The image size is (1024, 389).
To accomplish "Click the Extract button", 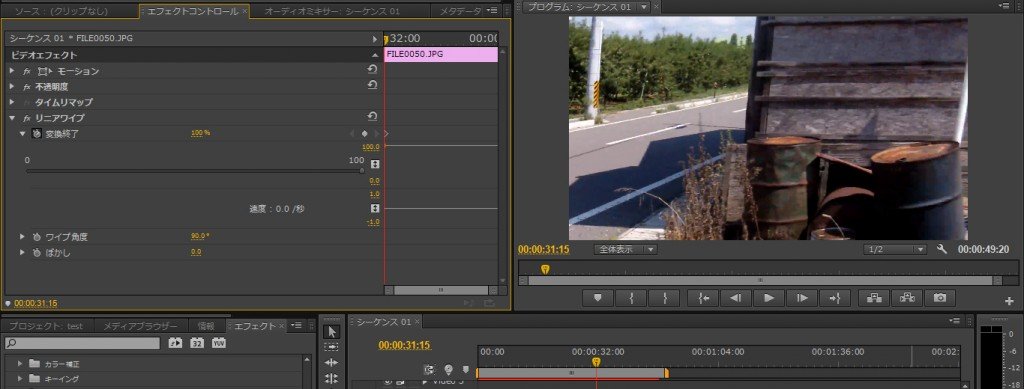I will pyautogui.click(x=907, y=298).
